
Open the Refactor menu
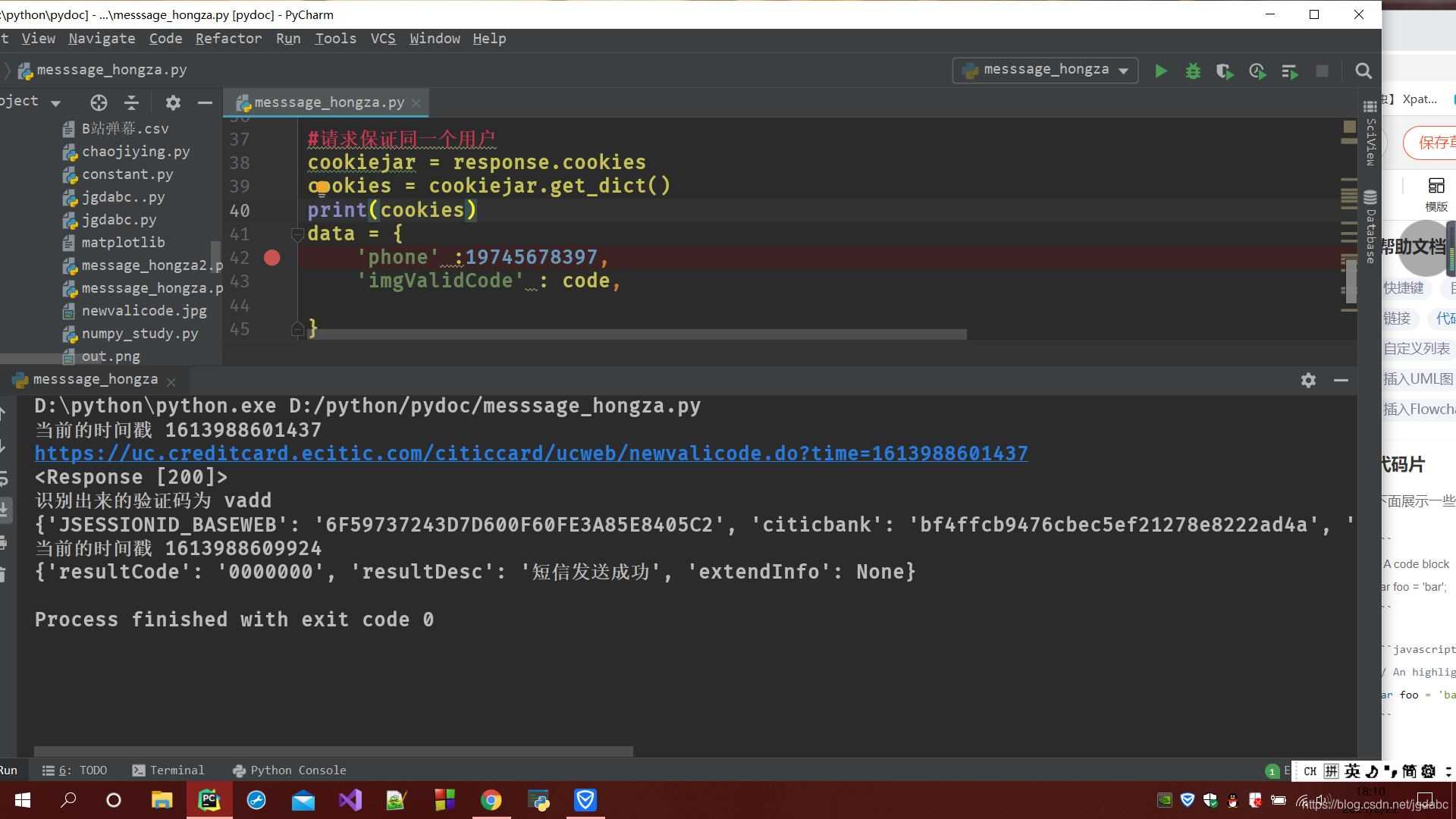(228, 39)
